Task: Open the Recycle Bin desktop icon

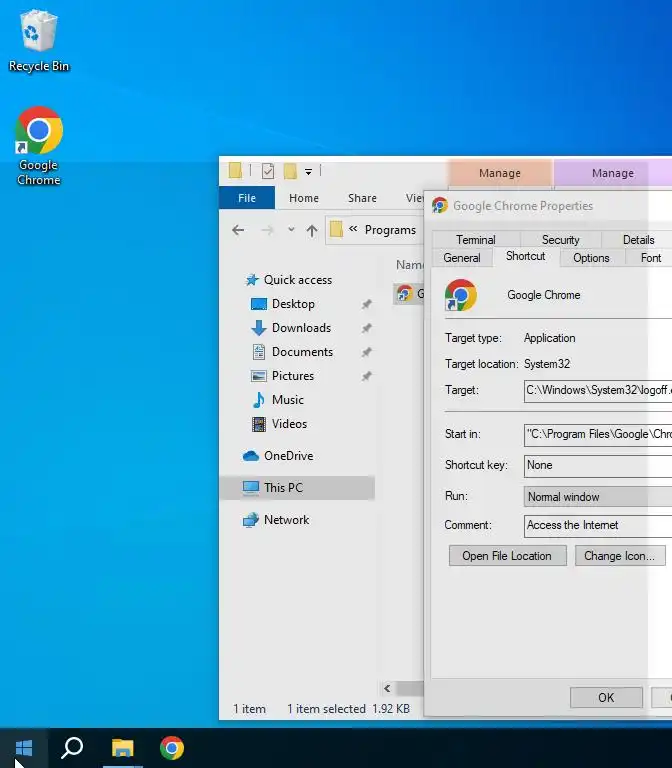Action: pyautogui.click(x=39, y=41)
